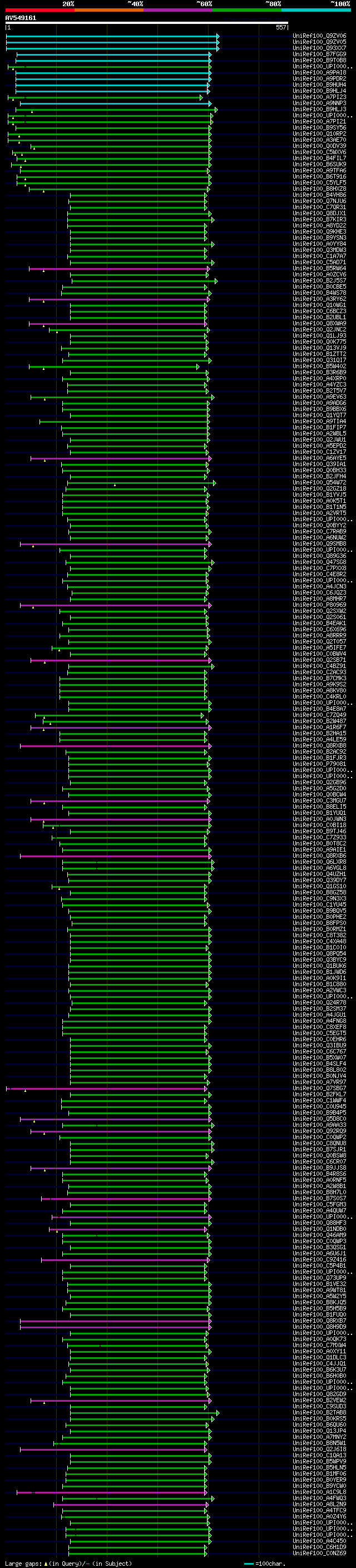This screenshot has width=356, height=1568.
Task: Click the UniRef100_A9NNP3 entry
Action: (319, 103)
